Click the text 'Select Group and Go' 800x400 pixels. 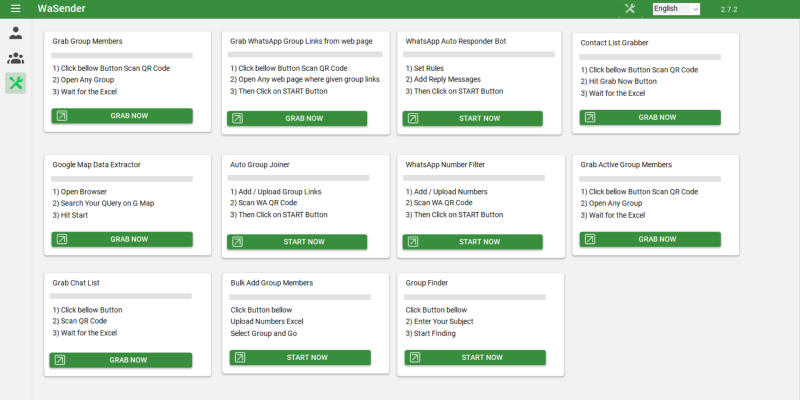[x=264, y=334]
